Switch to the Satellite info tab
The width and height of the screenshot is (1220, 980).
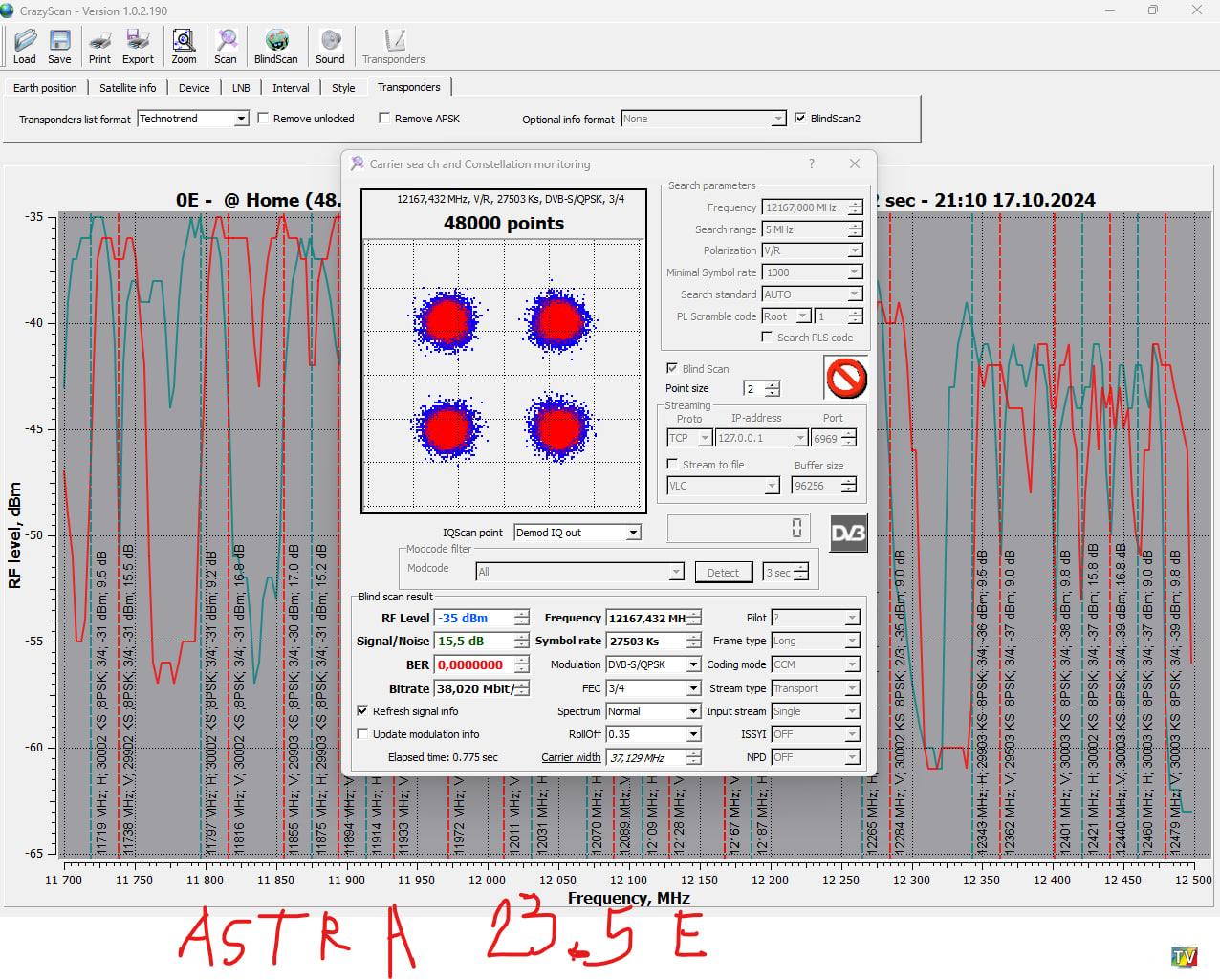[127, 87]
